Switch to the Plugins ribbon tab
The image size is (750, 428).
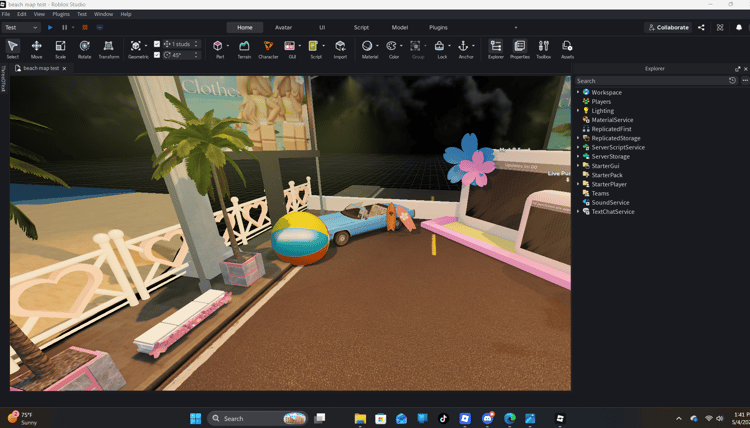coord(438,28)
